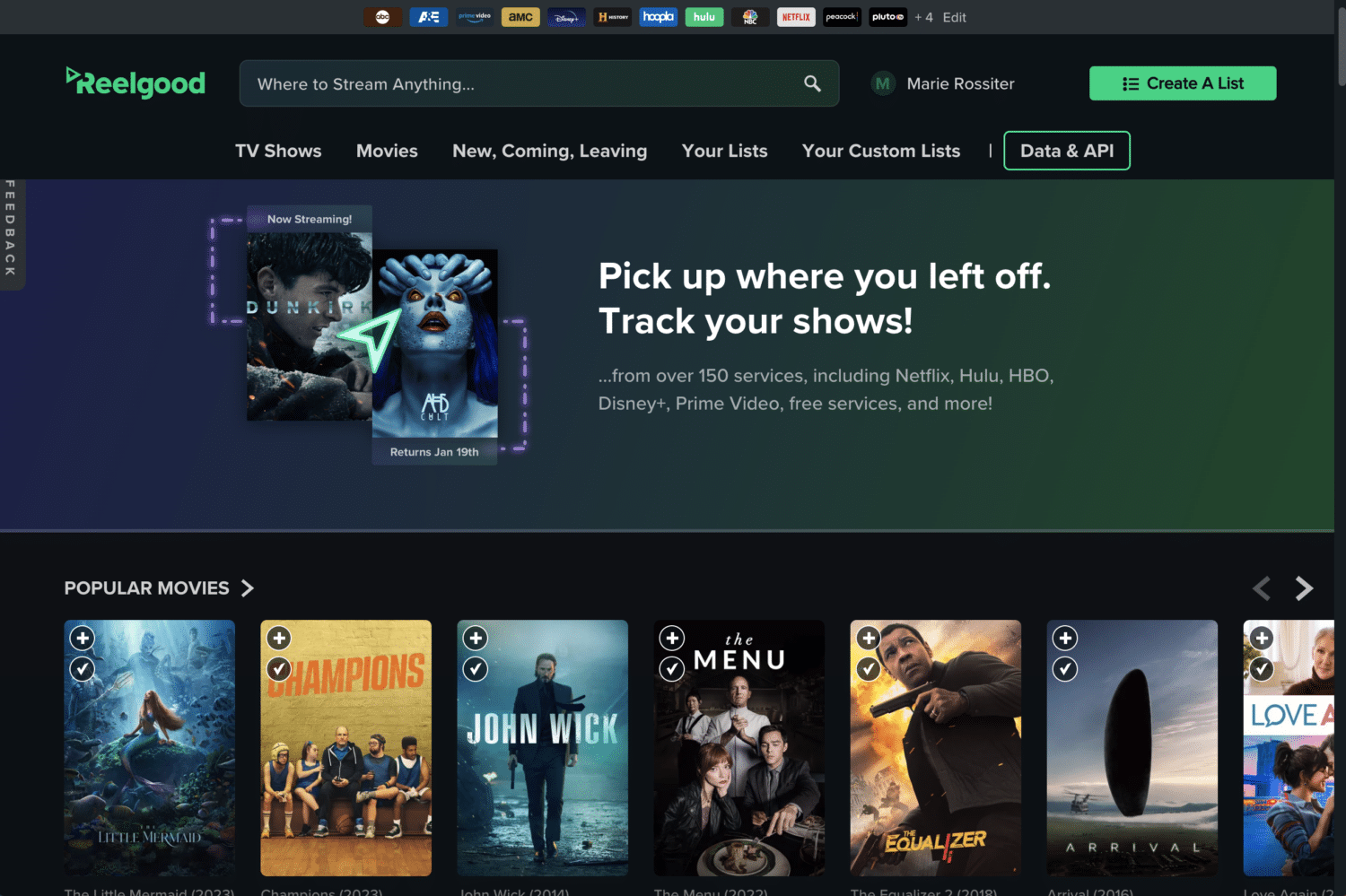Open the Disney+ service icon
The image size is (1346, 896).
[x=566, y=17]
